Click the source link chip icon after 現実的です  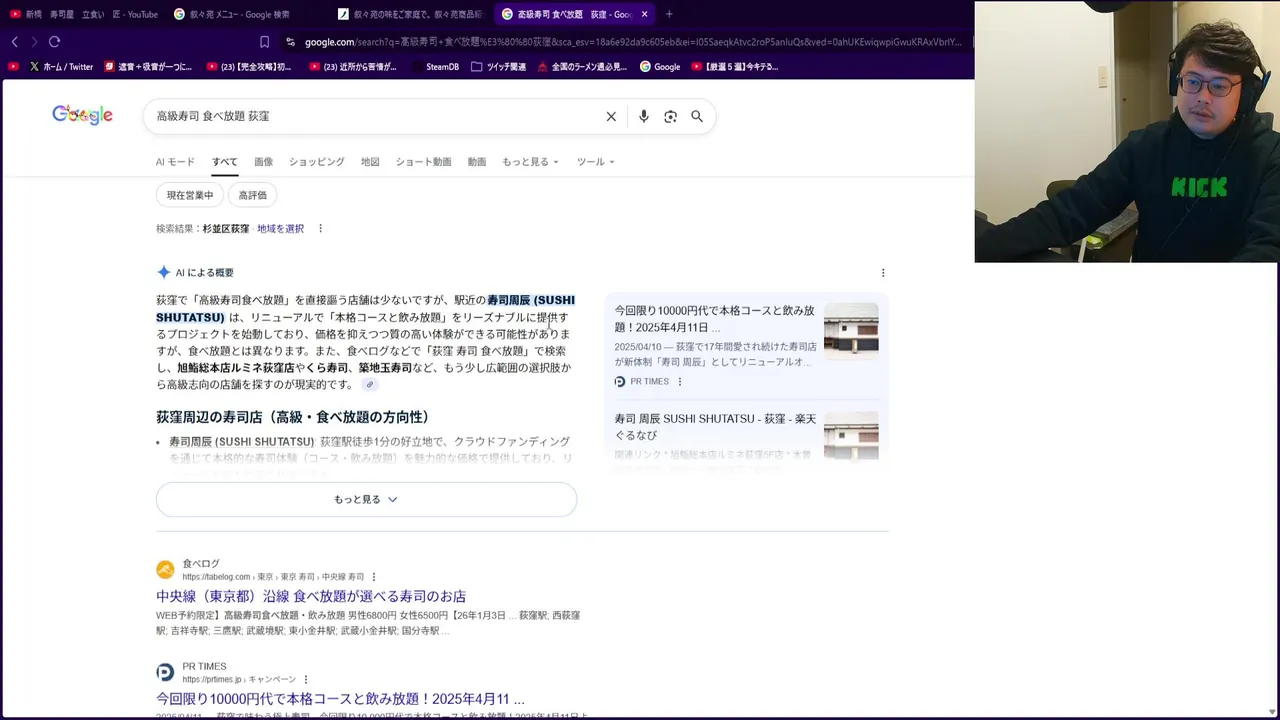[x=370, y=385]
